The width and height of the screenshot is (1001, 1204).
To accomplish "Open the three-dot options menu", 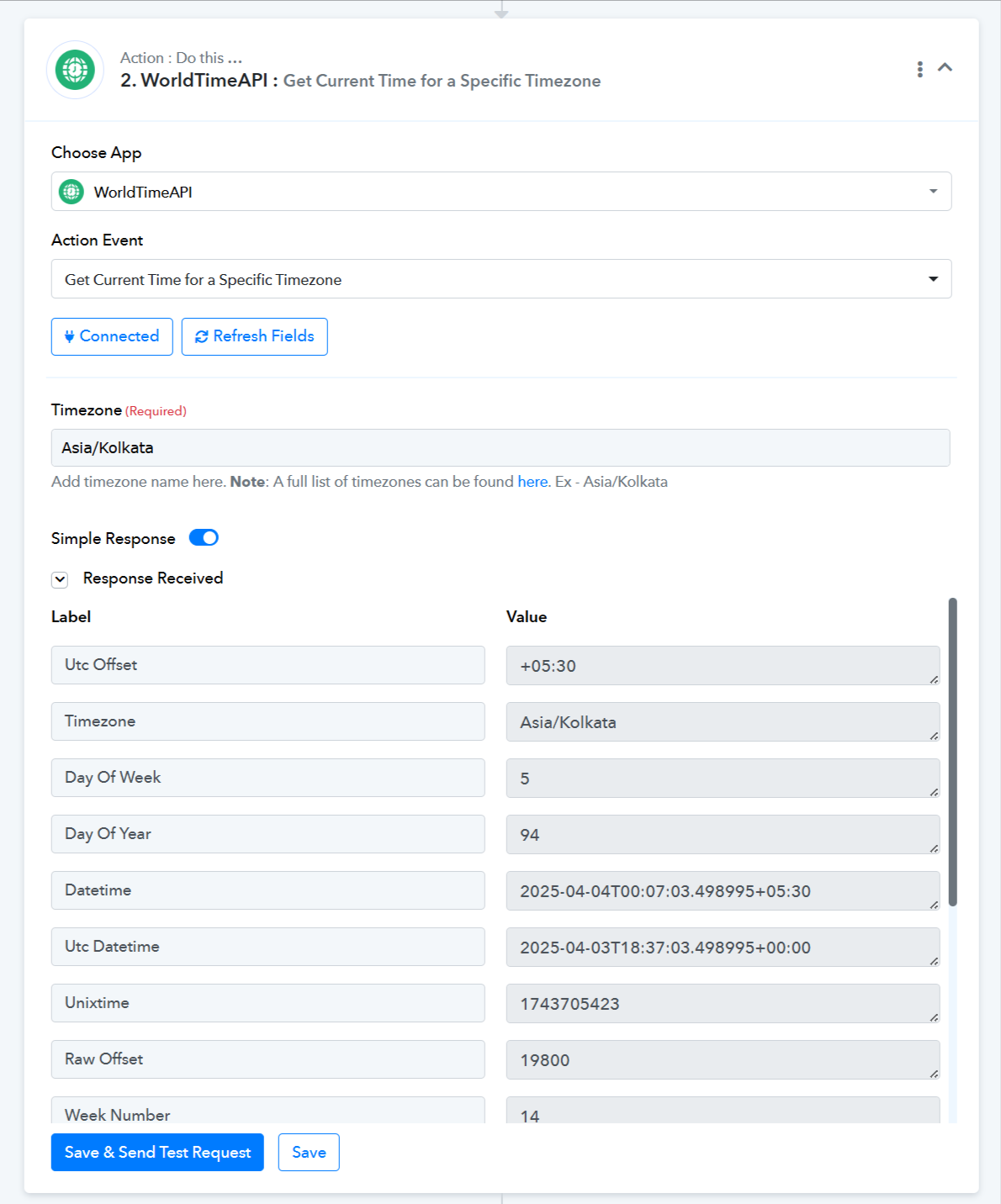I will 919,69.
